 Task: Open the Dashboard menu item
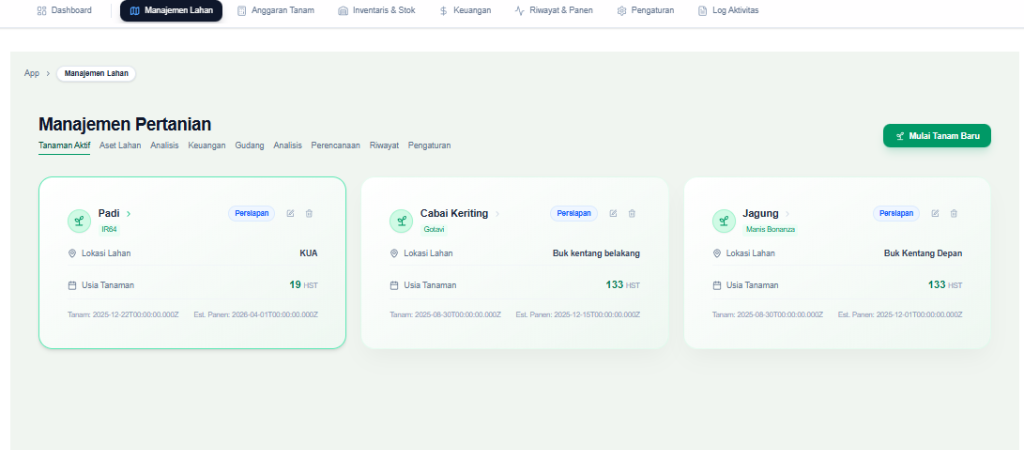64,10
